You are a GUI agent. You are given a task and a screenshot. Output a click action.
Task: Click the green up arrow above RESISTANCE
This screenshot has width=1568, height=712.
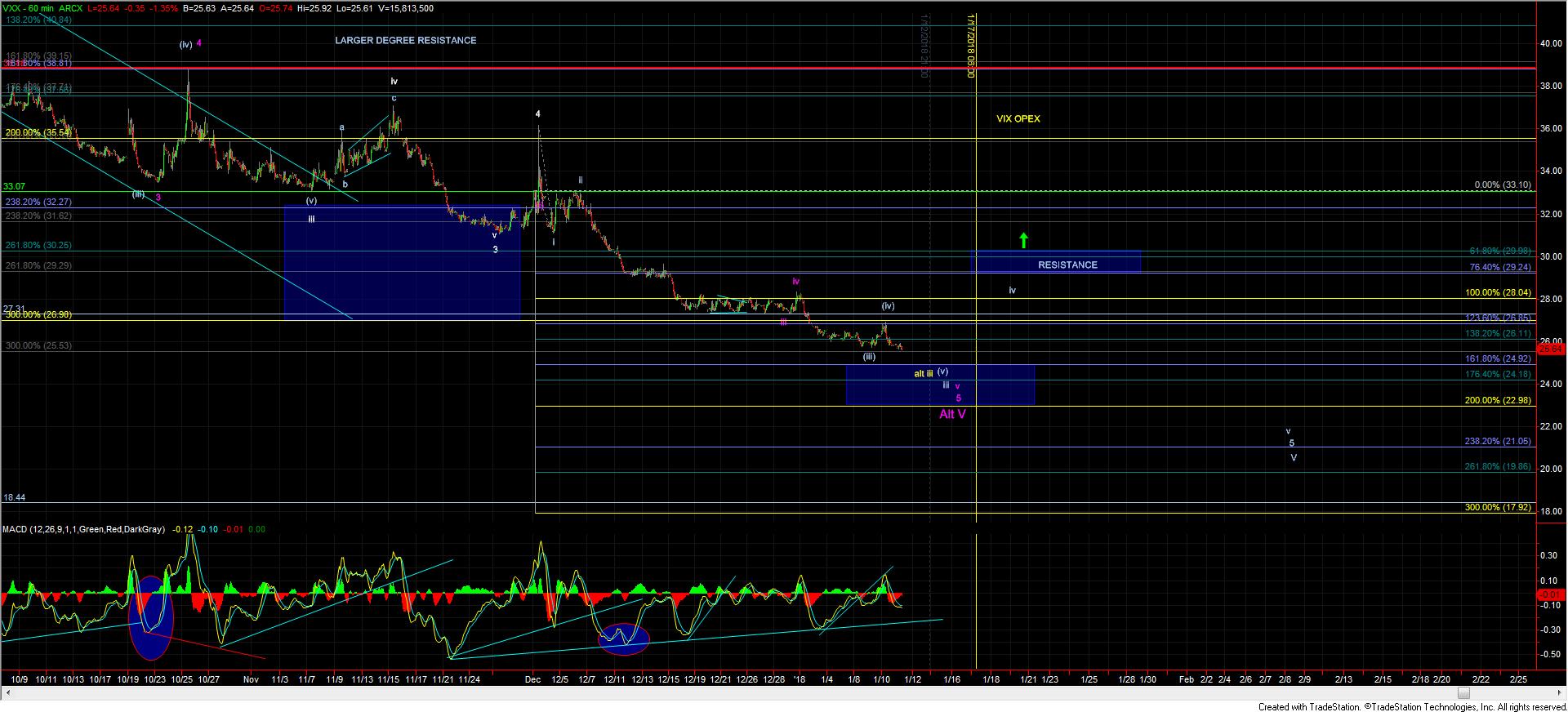point(1023,240)
